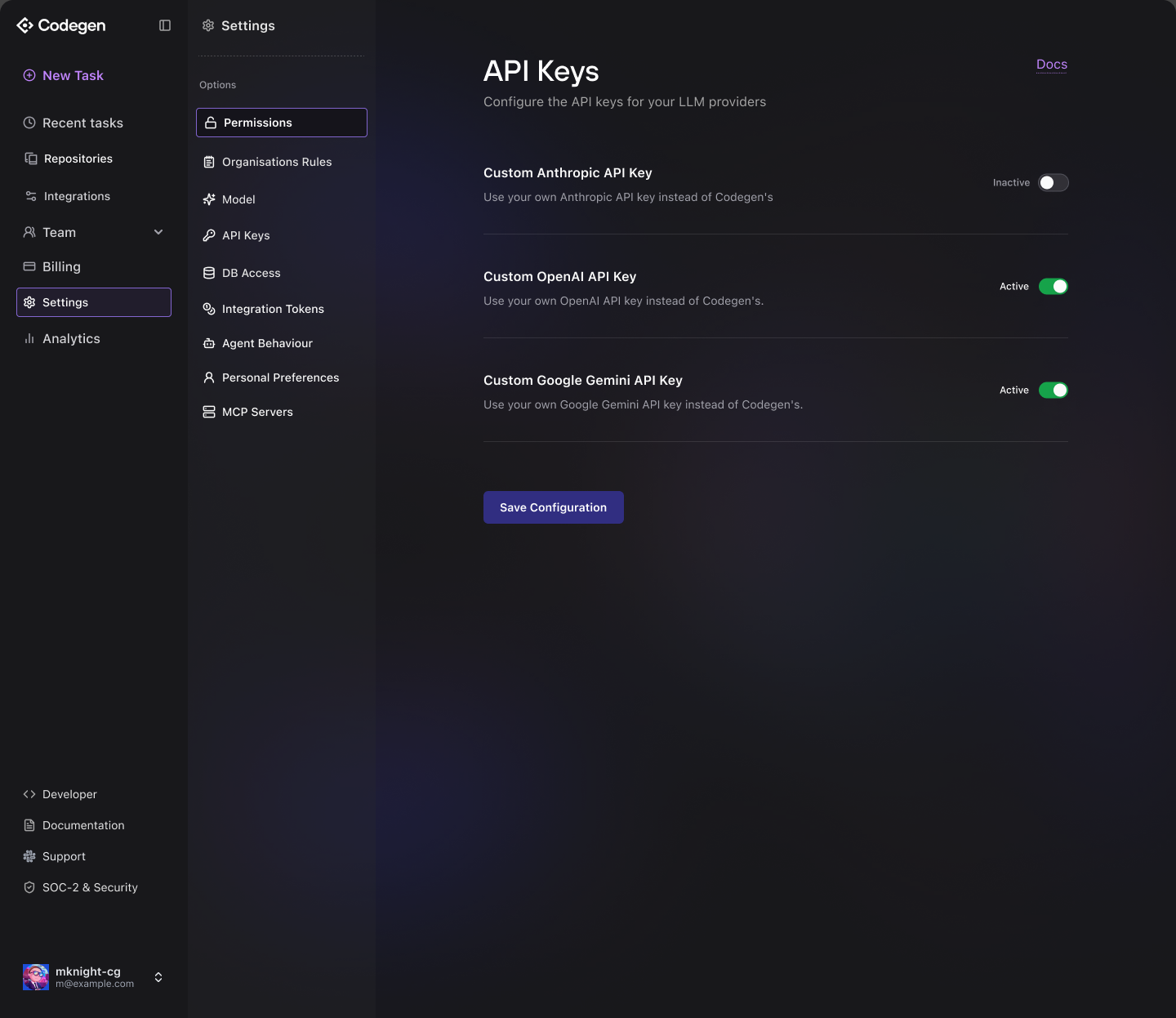Viewport: 1176px width, 1018px height.
Task: Click the New Task plus icon
Action: [29, 75]
